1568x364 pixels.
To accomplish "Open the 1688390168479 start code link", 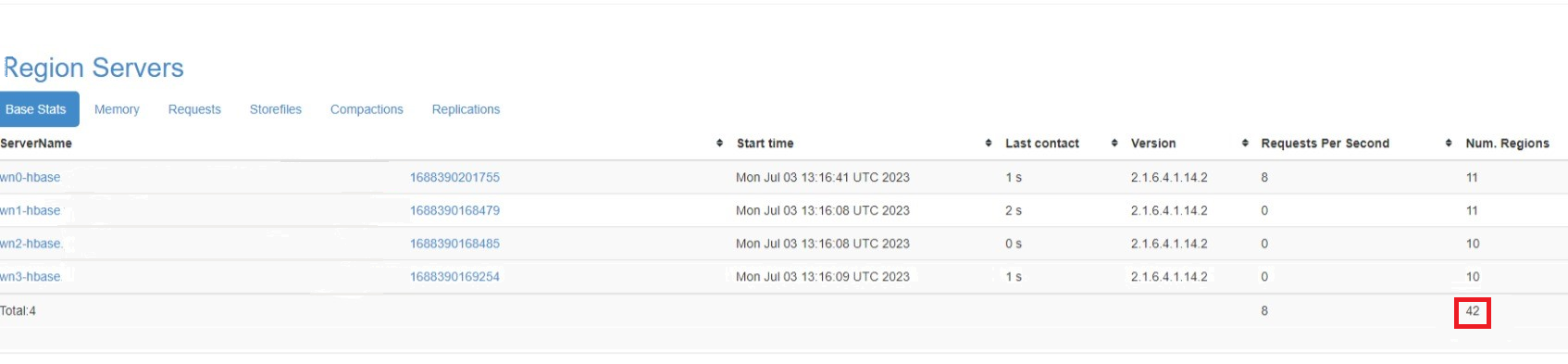I will coord(454,211).
